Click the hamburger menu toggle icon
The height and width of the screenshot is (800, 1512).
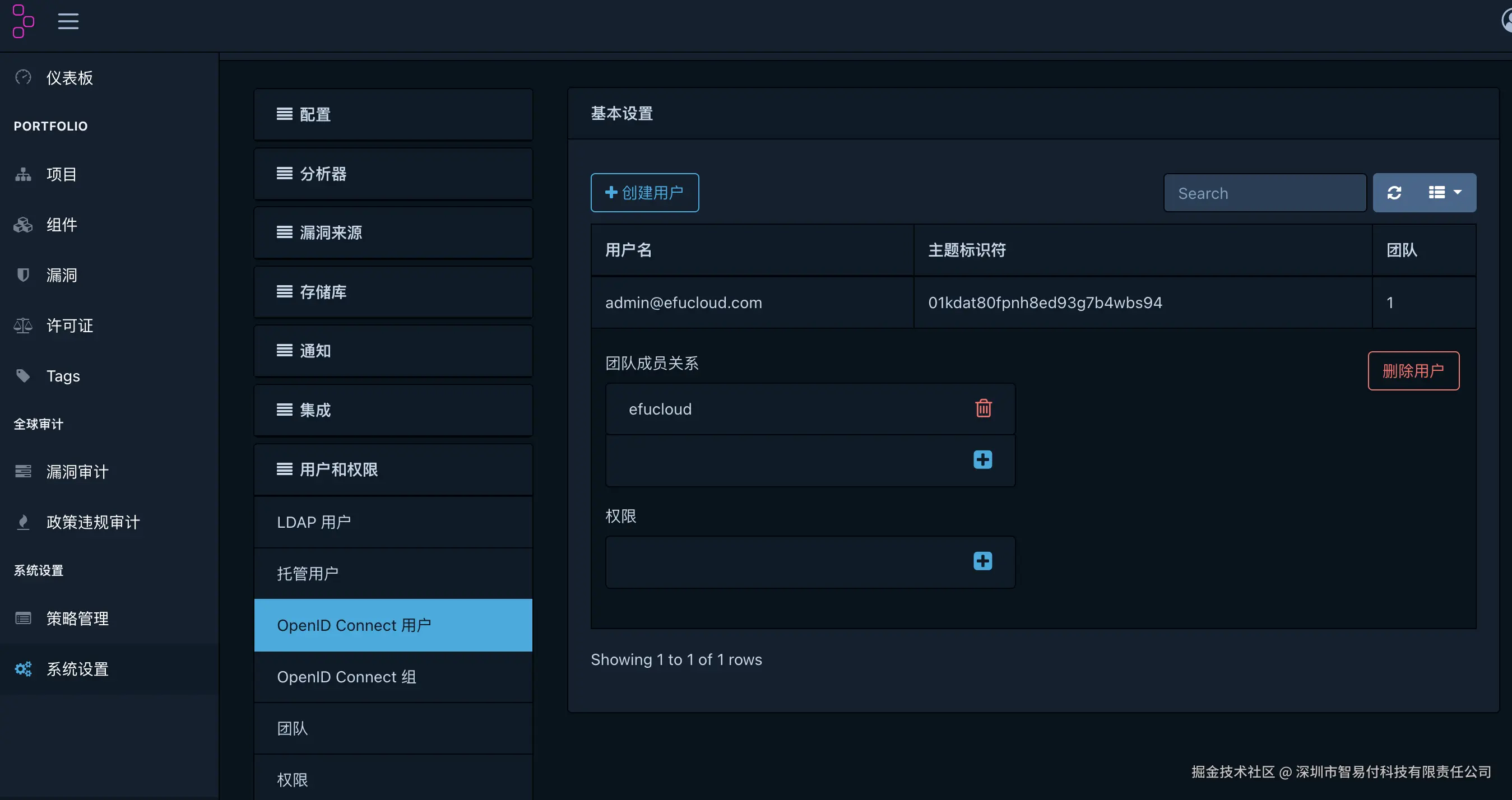tap(68, 21)
